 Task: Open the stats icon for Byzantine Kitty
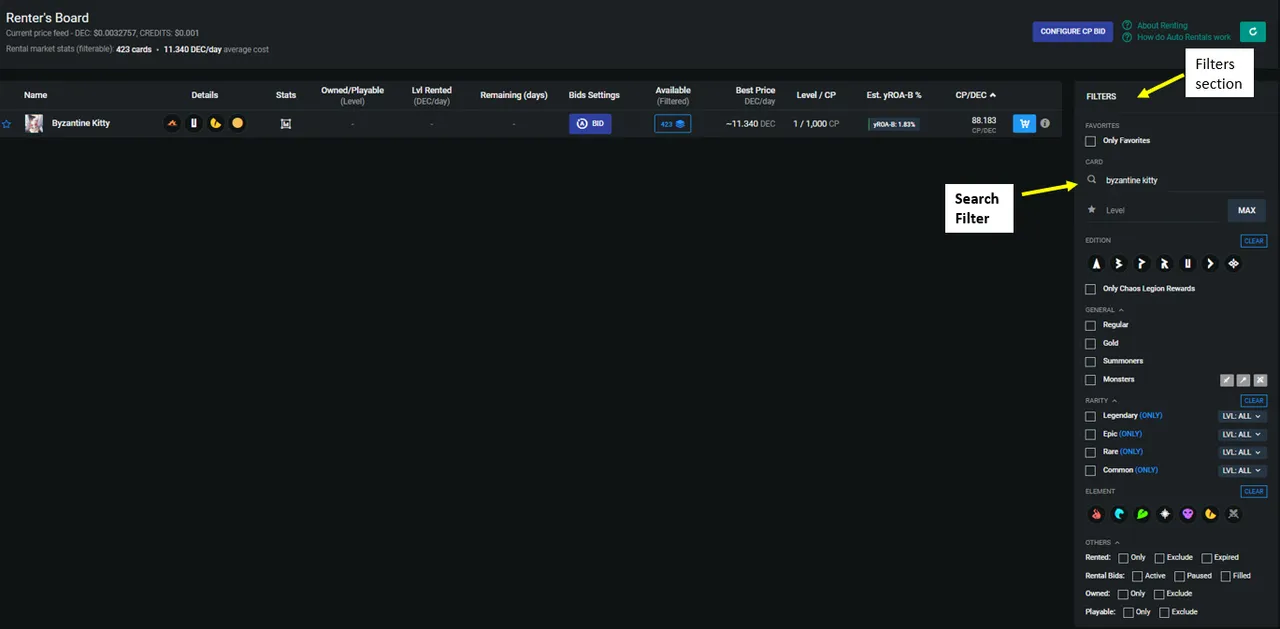coord(286,124)
